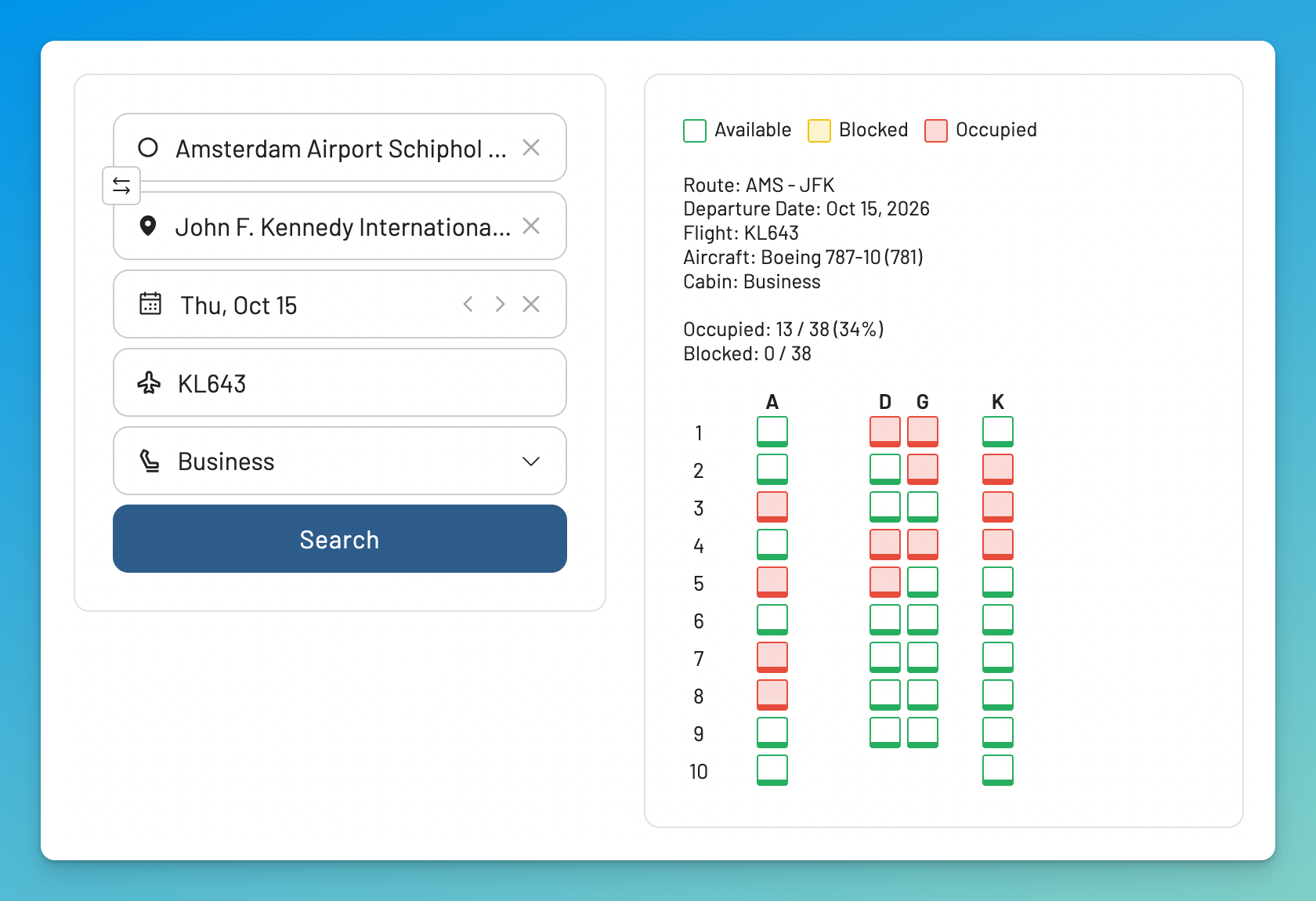Select available seat 1A

tap(772, 432)
